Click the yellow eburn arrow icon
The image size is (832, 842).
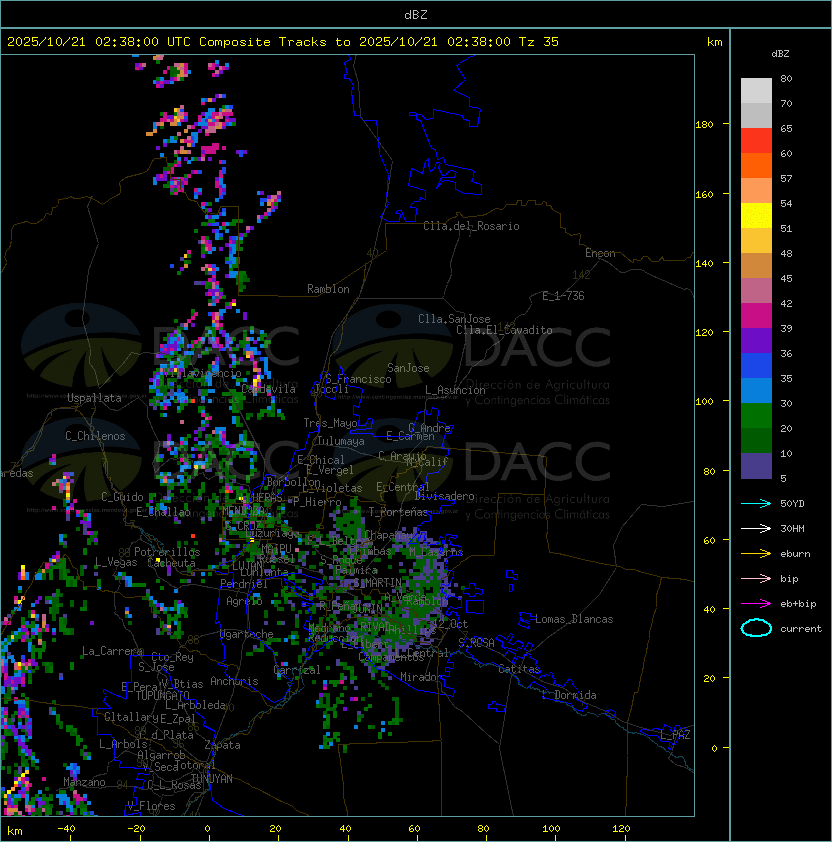756,553
